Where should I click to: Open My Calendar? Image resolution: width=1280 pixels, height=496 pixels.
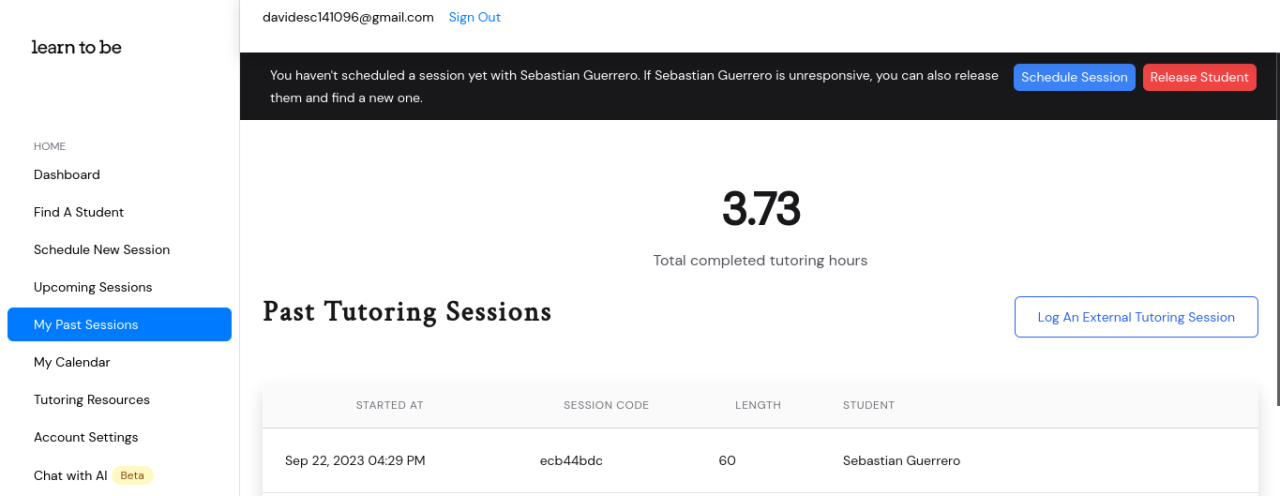pyautogui.click(x=72, y=362)
